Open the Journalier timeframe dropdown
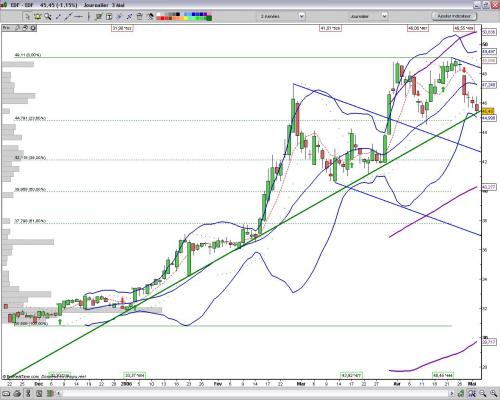 368,16
